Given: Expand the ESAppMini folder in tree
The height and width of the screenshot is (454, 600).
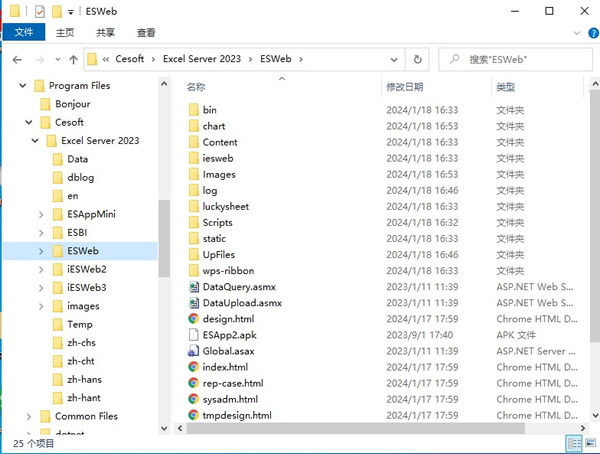Looking at the screenshot, I should point(41,214).
